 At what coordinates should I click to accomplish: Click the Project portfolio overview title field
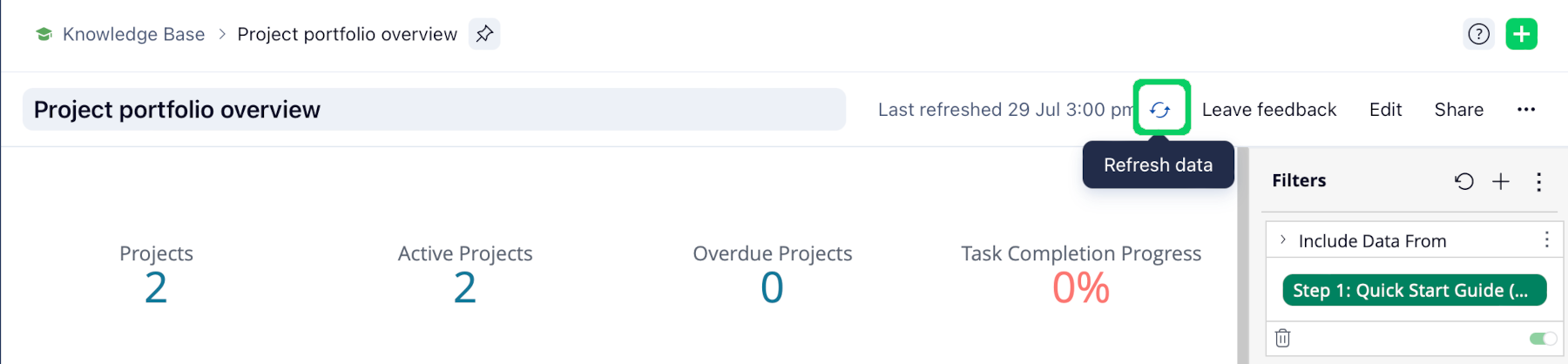(434, 110)
